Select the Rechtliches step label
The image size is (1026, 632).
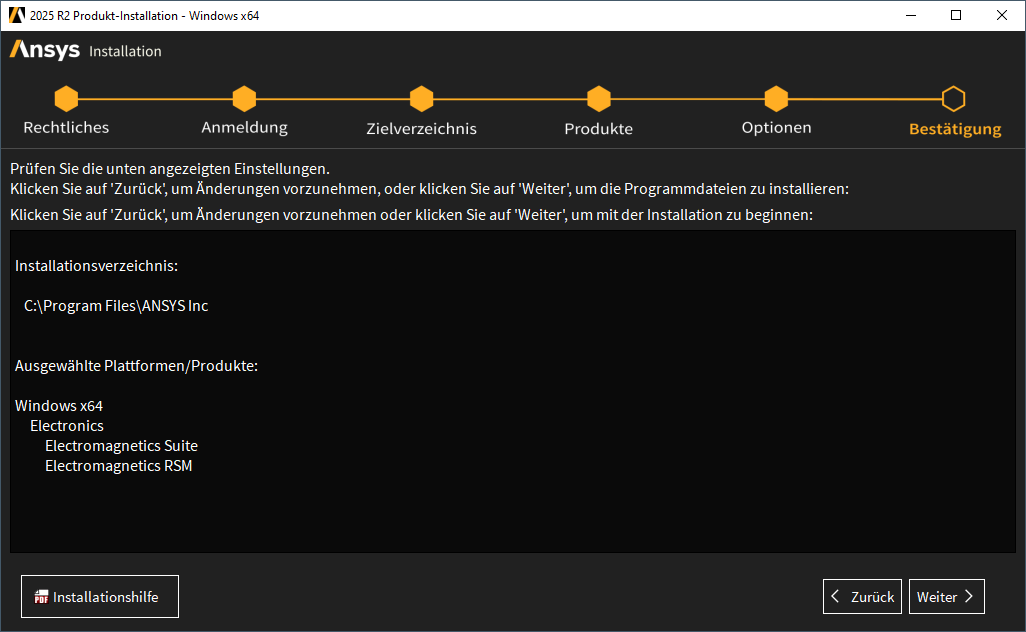[66, 128]
